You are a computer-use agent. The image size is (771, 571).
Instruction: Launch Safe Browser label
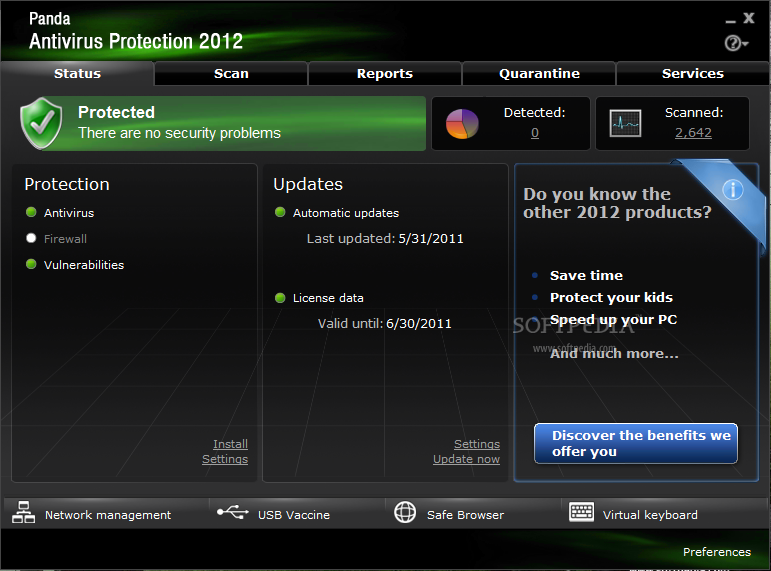(x=465, y=515)
